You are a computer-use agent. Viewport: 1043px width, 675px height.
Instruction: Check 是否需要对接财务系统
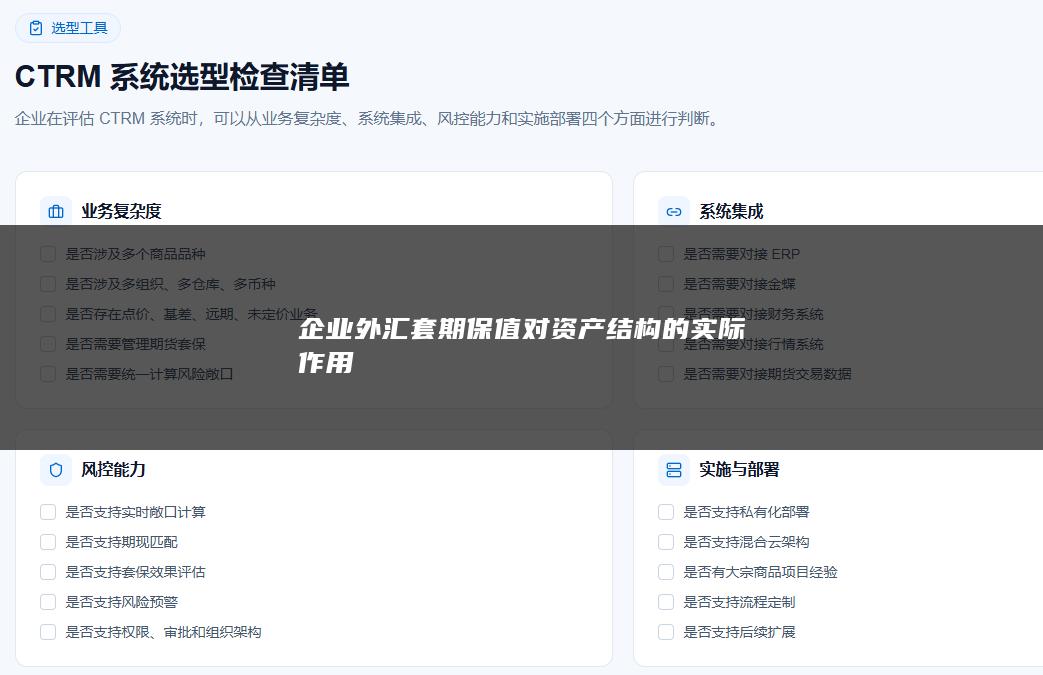(666, 314)
